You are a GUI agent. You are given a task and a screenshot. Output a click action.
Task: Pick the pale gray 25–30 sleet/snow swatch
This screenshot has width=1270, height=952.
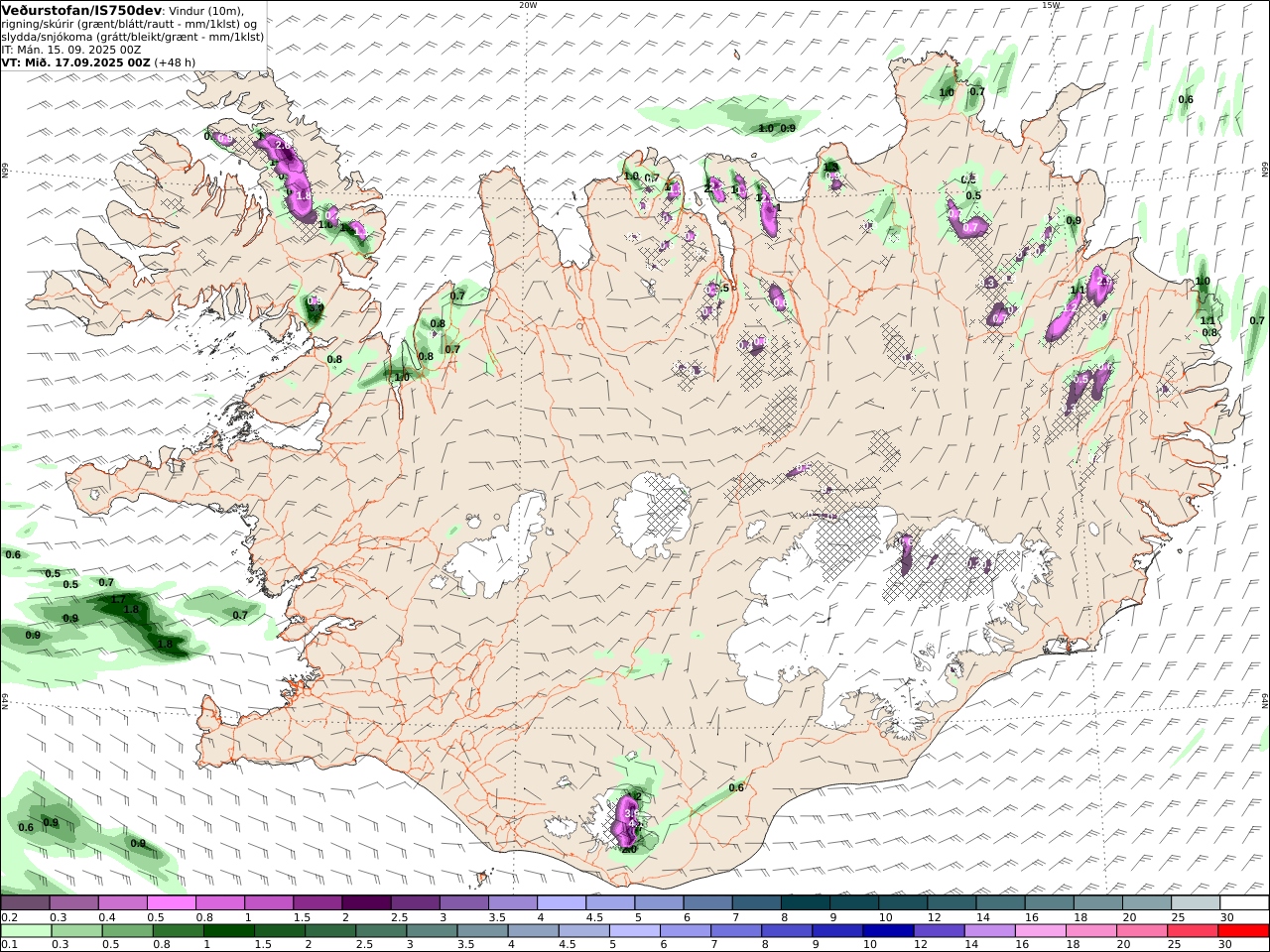pyautogui.click(x=1195, y=902)
